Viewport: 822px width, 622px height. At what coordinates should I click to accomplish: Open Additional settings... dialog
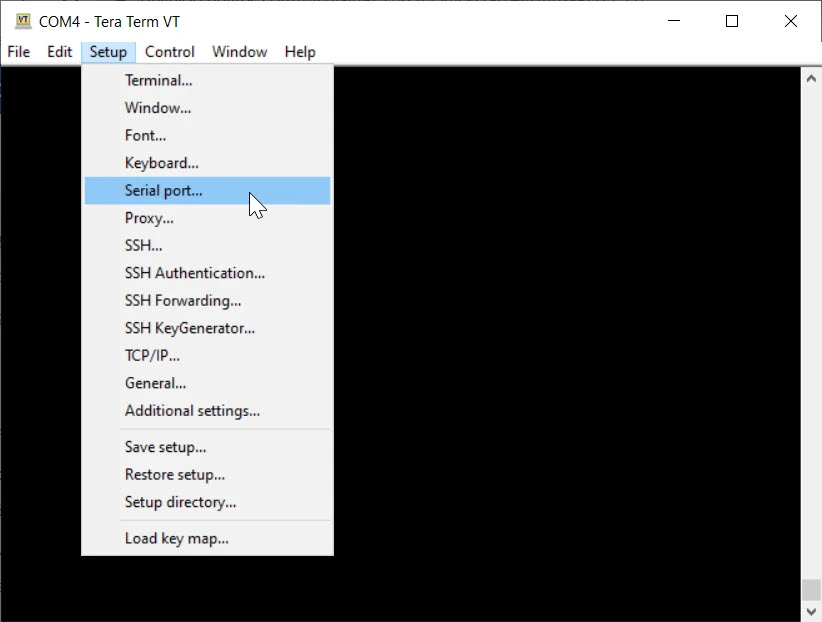tap(192, 410)
